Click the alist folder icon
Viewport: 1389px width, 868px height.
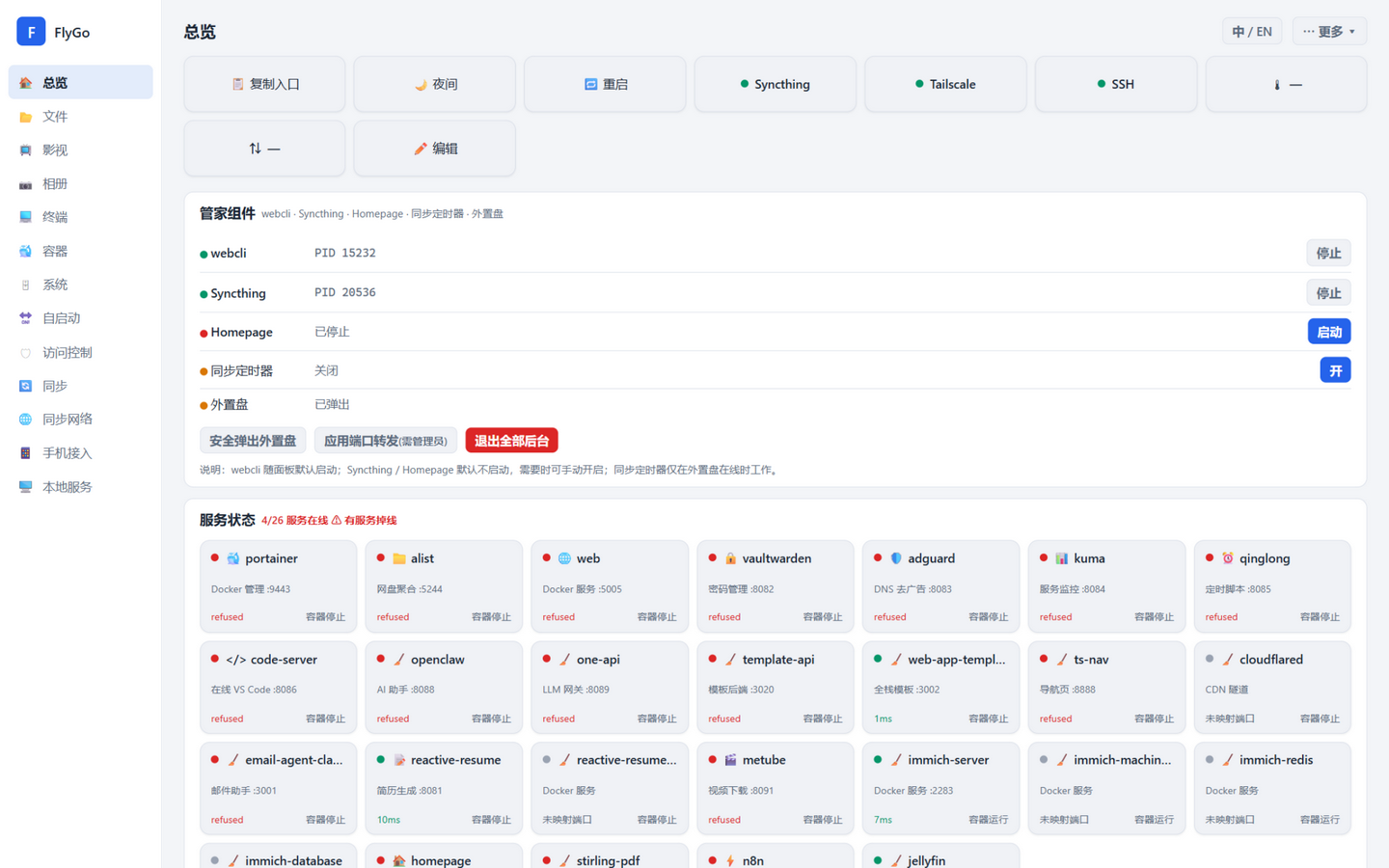[x=399, y=558]
